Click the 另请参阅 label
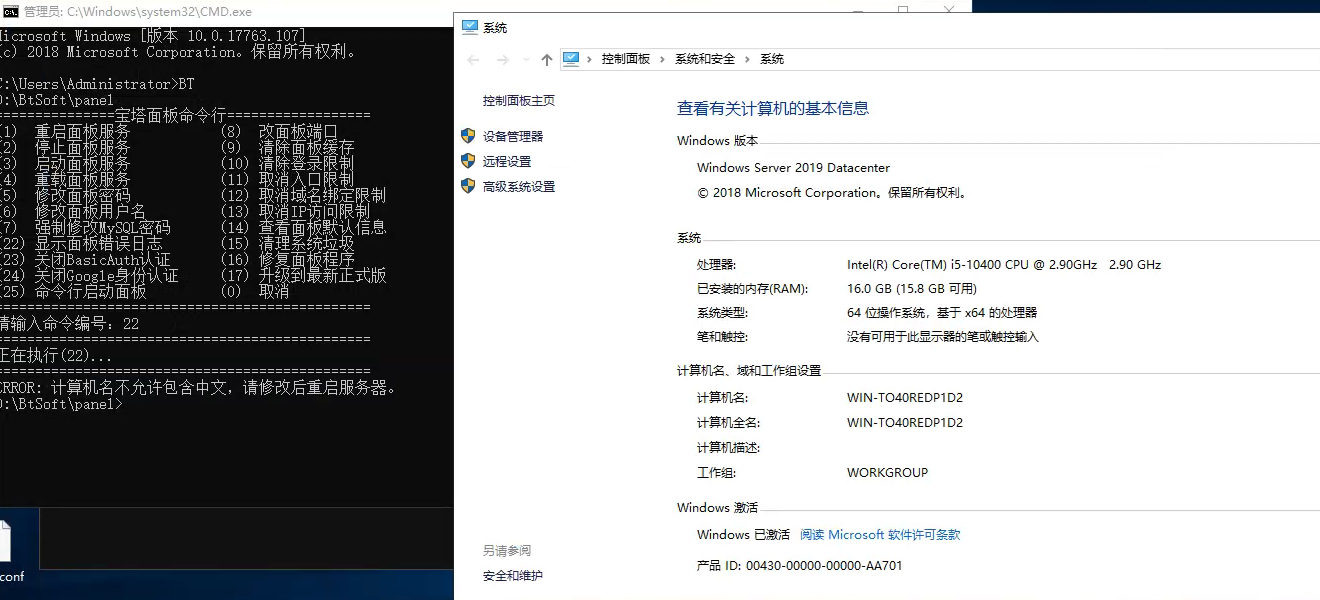This screenshot has width=1320, height=600. pyautogui.click(x=507, y=551)
